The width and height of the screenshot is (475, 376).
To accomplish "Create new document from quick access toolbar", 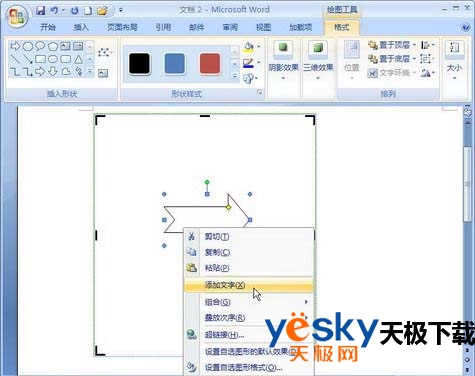I will pyautogui.click(x=88, y=11).
